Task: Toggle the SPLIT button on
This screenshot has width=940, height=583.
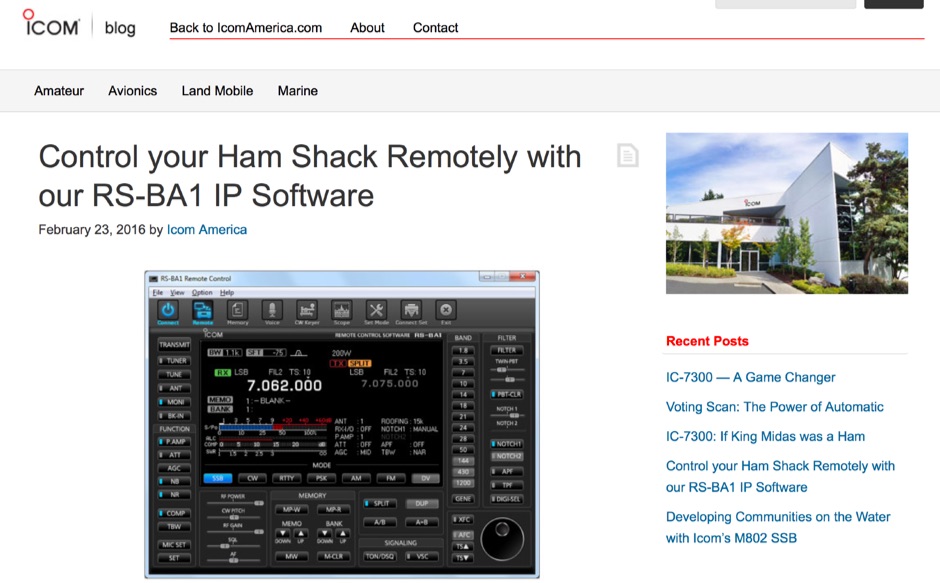Action: pos(380,504)
